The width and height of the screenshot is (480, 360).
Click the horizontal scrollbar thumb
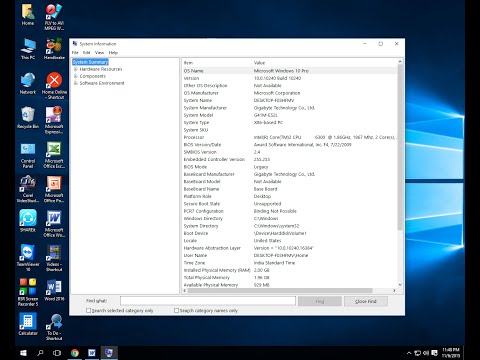tap(280, 291)
